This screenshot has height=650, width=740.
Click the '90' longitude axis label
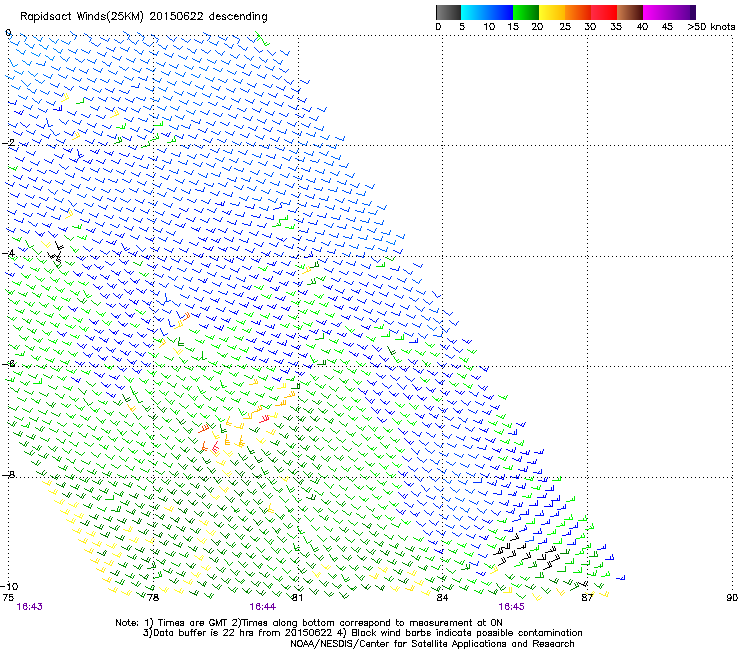[x=732, y=598]
